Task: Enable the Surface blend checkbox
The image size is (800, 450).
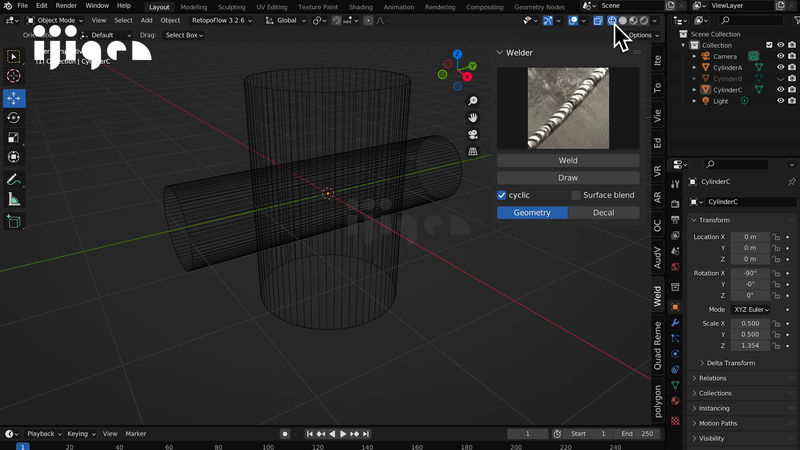Action: (x=576, y=195)
